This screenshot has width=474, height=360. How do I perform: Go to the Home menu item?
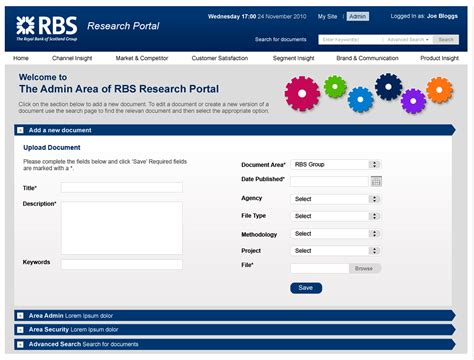point(21,58)
